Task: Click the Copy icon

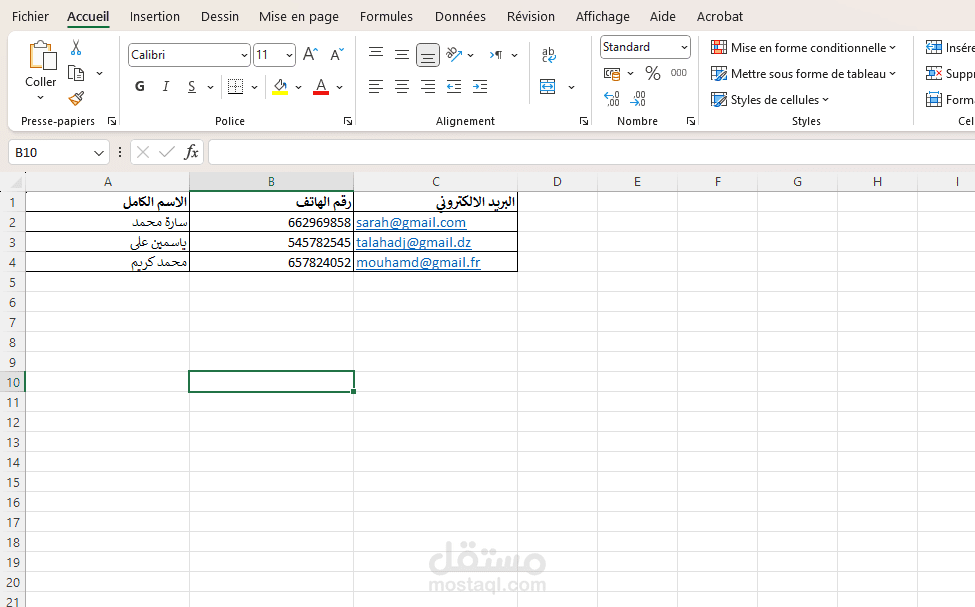Action: [x=76, y=73]
